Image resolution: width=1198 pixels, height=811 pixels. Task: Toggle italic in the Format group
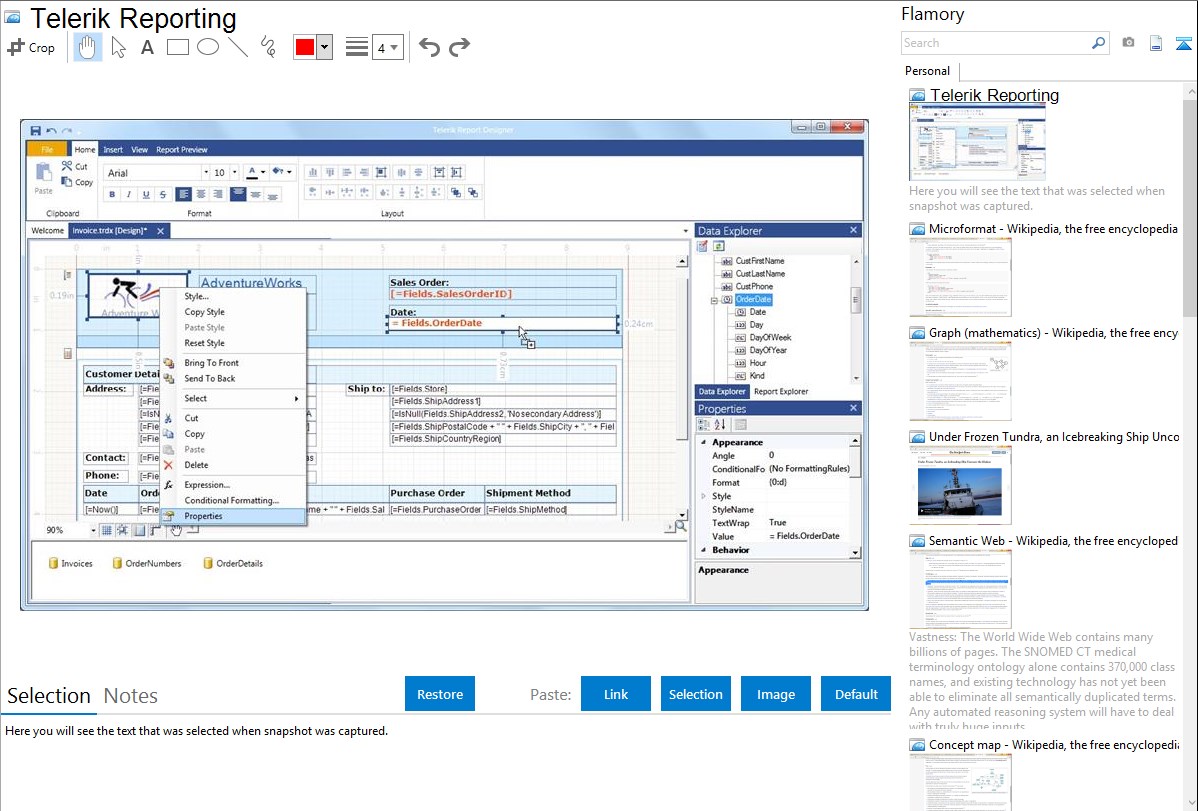click(x=128, y=194)
